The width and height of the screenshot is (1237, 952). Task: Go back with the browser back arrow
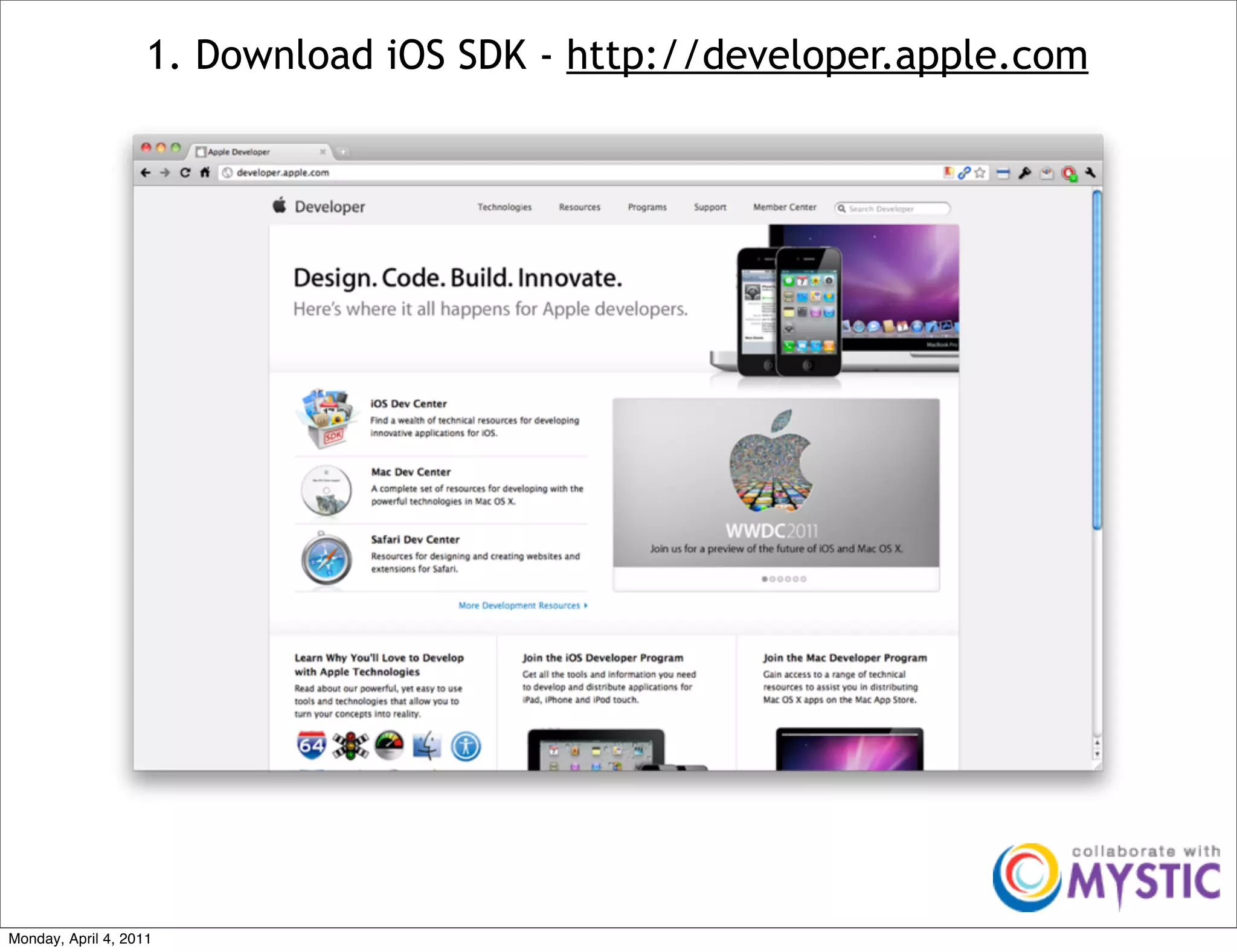point(146,173)
